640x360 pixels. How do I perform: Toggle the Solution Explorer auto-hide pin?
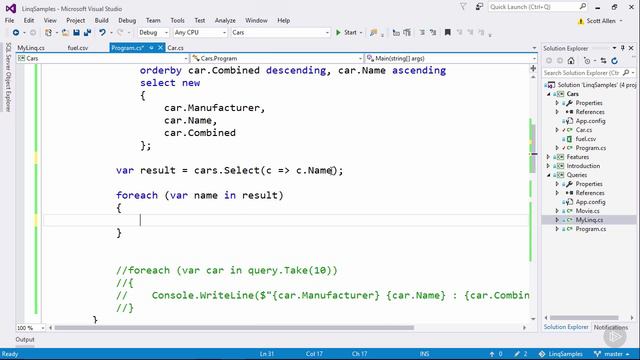pos(622,48)
